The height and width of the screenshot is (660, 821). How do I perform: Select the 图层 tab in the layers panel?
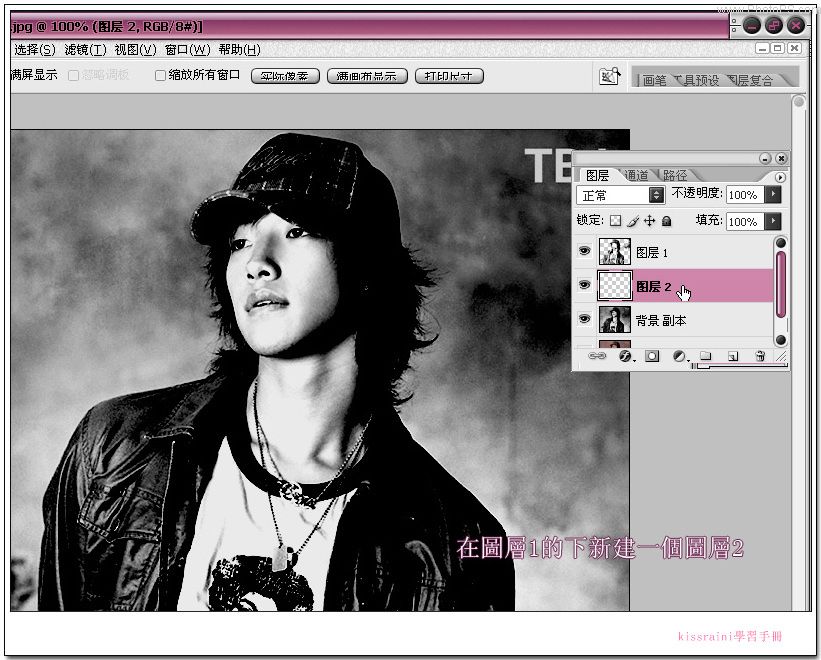pyautogui.click(x=597, y=175)
